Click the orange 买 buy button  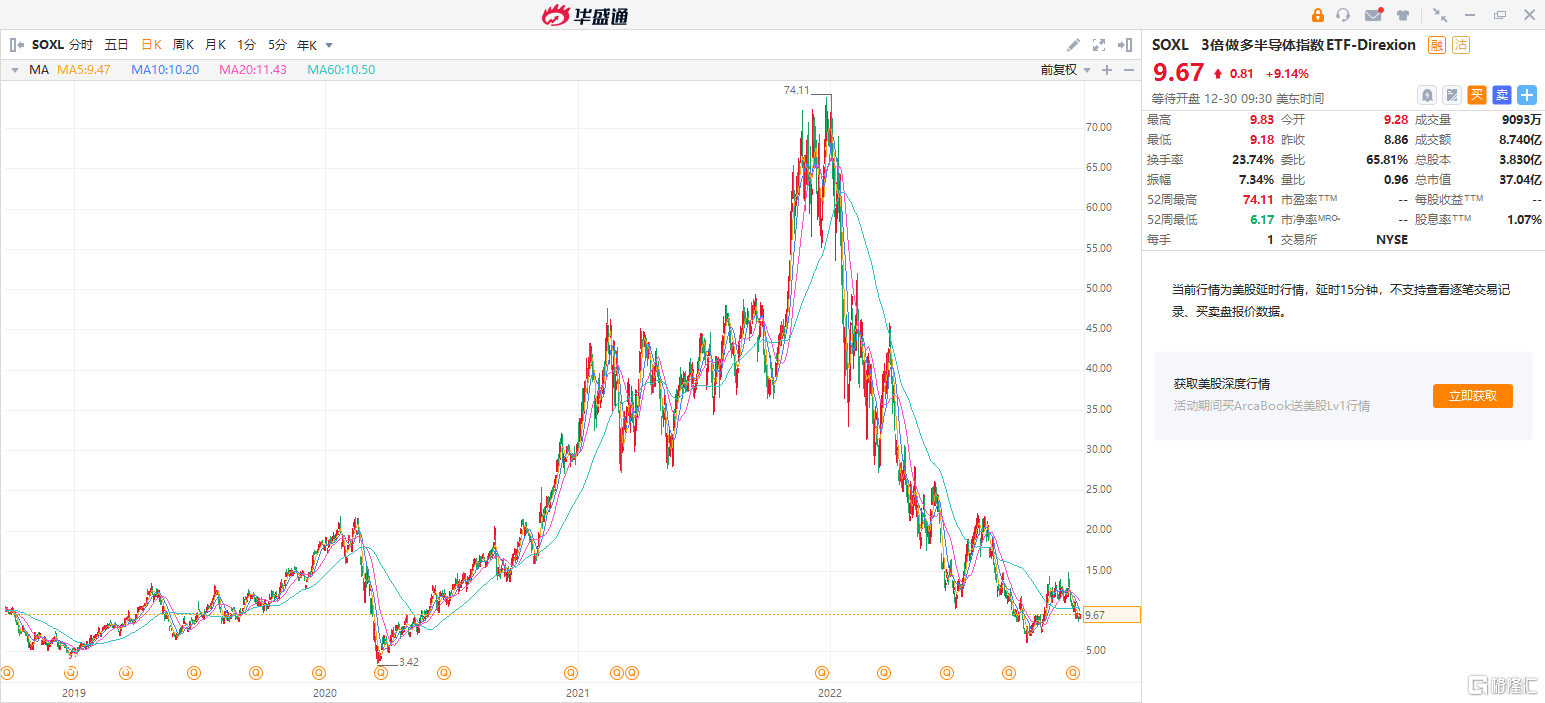tap(1477, 95)
